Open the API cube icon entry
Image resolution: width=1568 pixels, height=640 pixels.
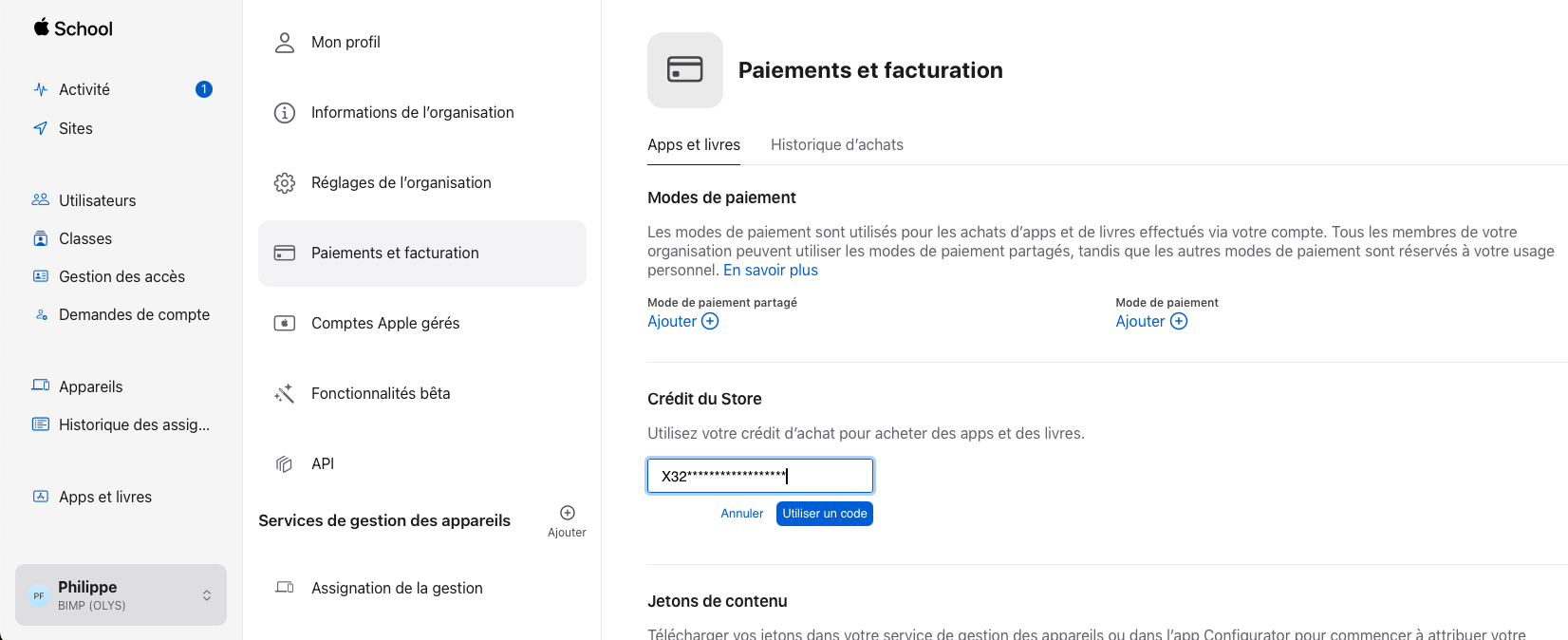(285, 463)
